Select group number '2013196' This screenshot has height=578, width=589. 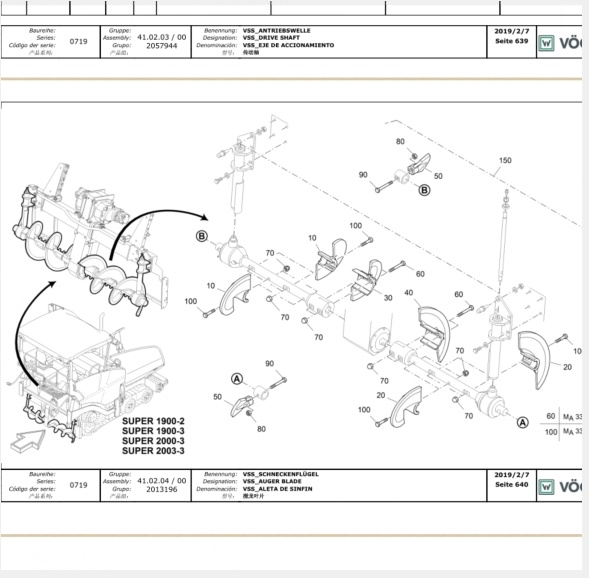(162, 489)
